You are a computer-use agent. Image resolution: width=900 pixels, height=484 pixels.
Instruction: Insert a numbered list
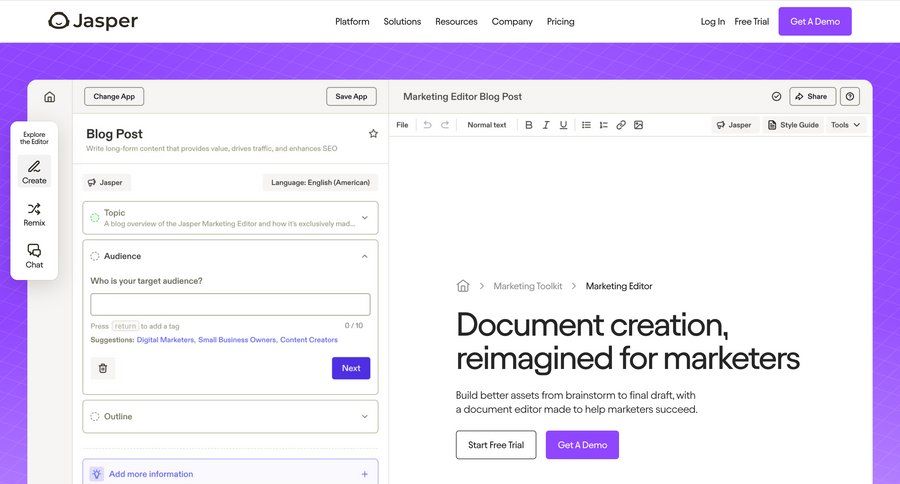coord(603,125)
